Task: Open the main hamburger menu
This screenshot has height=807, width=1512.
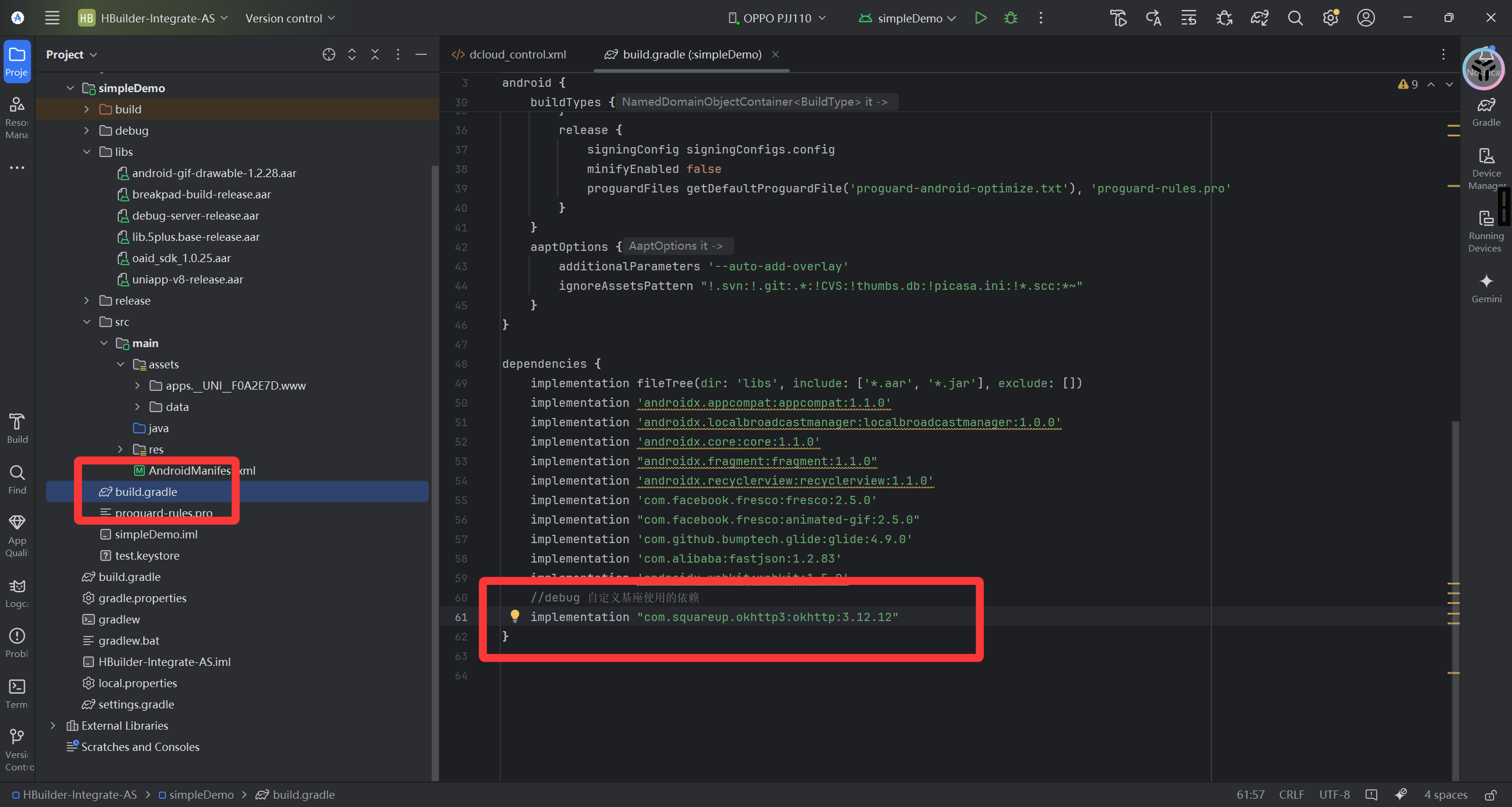Action: tap(52, 18)
